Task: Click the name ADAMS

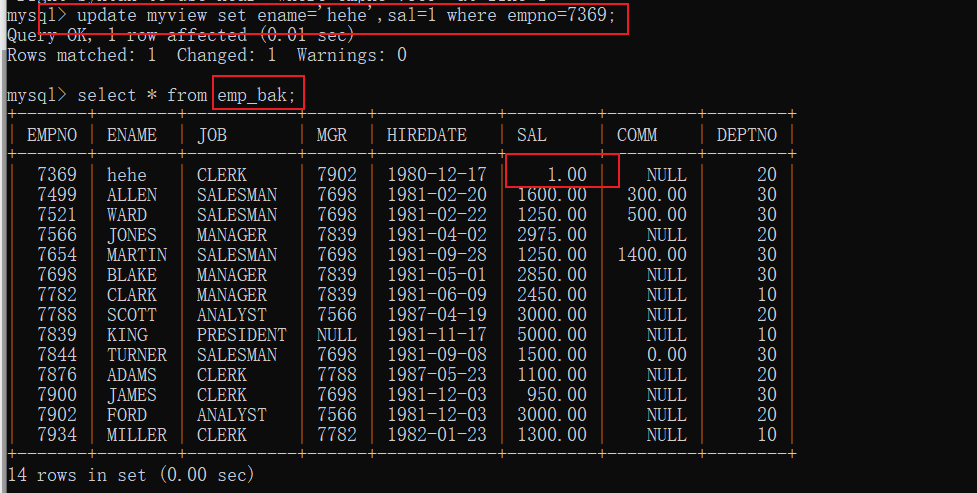Action: 131,374
